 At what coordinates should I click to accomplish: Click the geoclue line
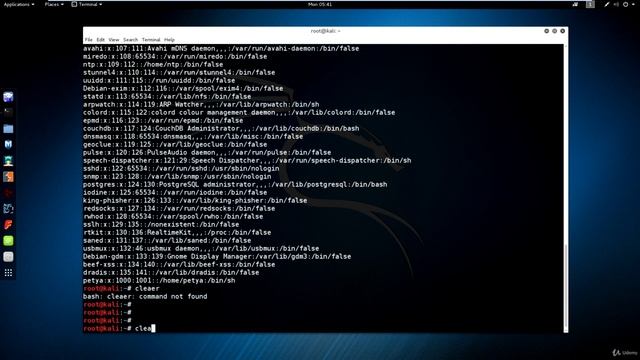point(175,144)
